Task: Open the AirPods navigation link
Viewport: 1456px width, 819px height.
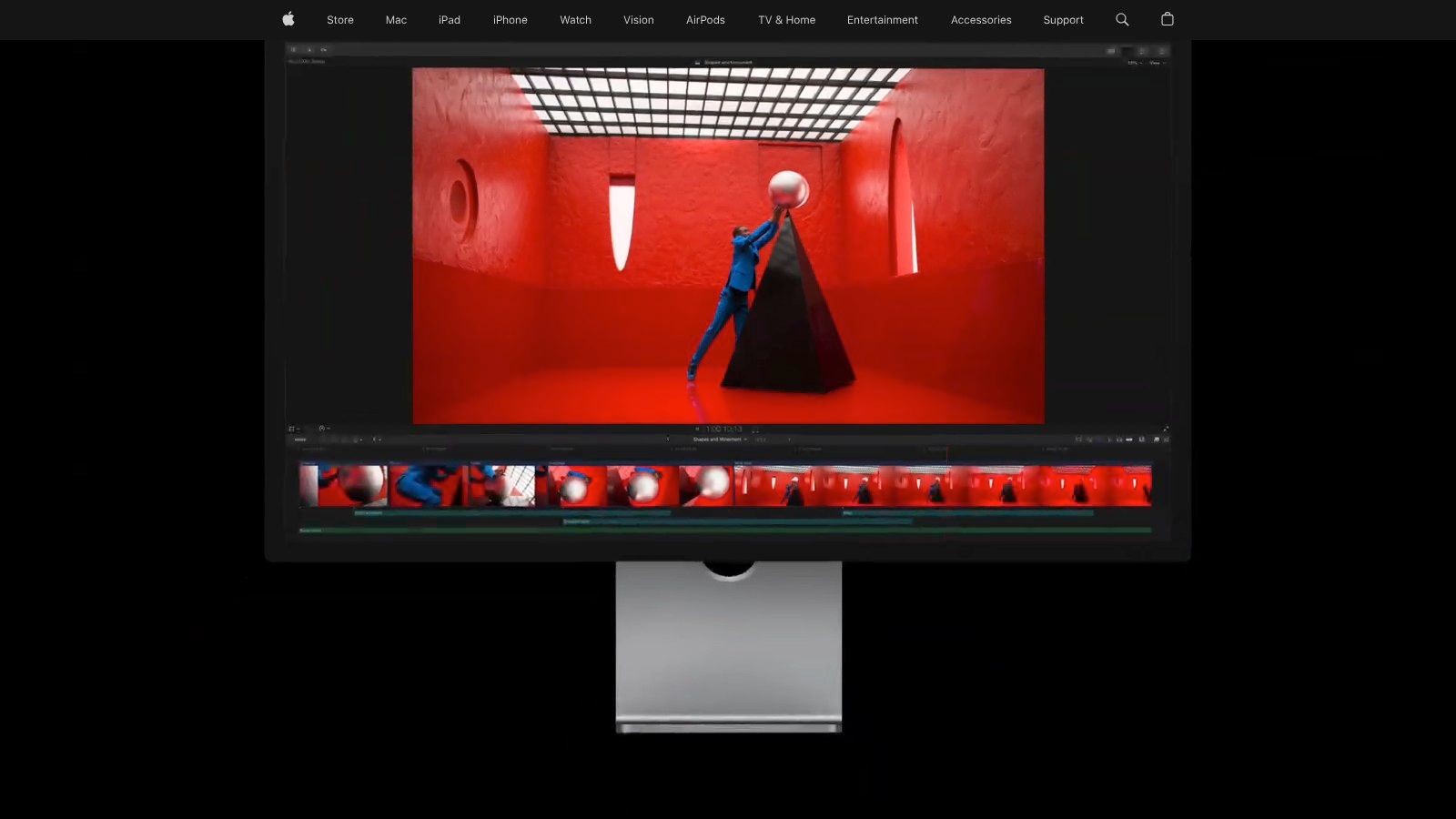Action: pyautogui.click(x=705, y=20)
